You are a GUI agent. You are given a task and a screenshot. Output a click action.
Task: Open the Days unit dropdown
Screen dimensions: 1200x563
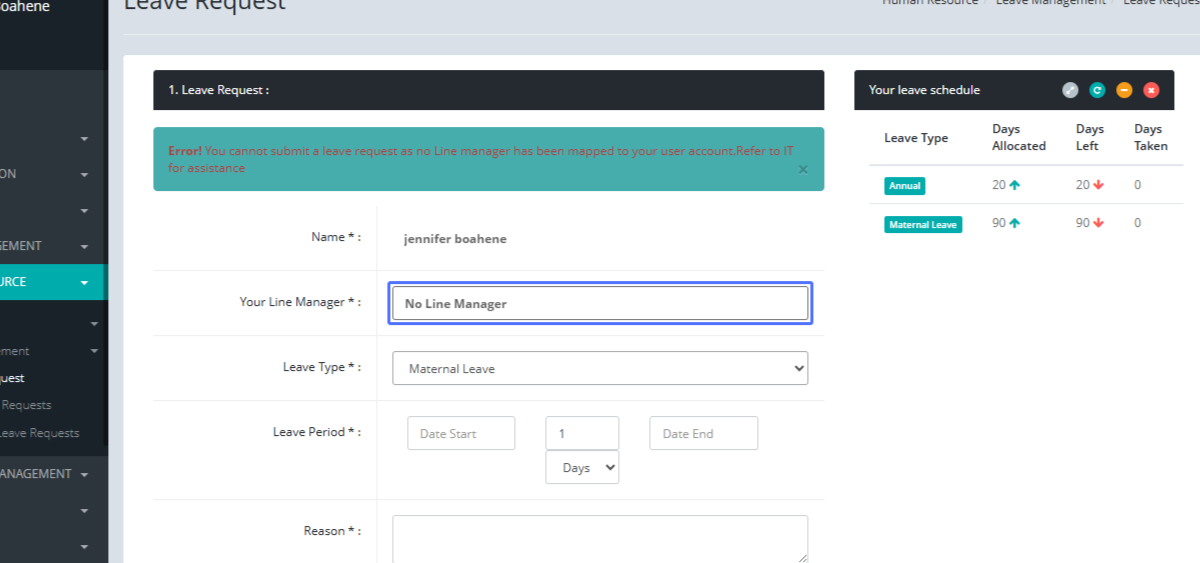(x=582, y=467)
